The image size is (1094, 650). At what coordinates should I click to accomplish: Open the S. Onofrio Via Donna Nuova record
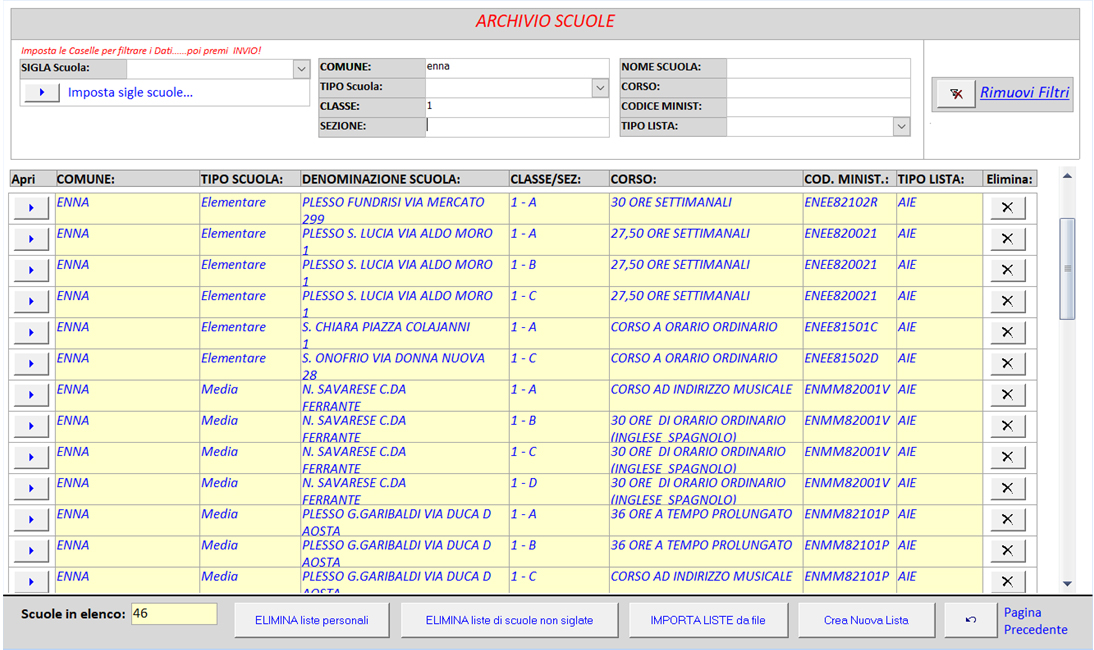pos(31,363)
